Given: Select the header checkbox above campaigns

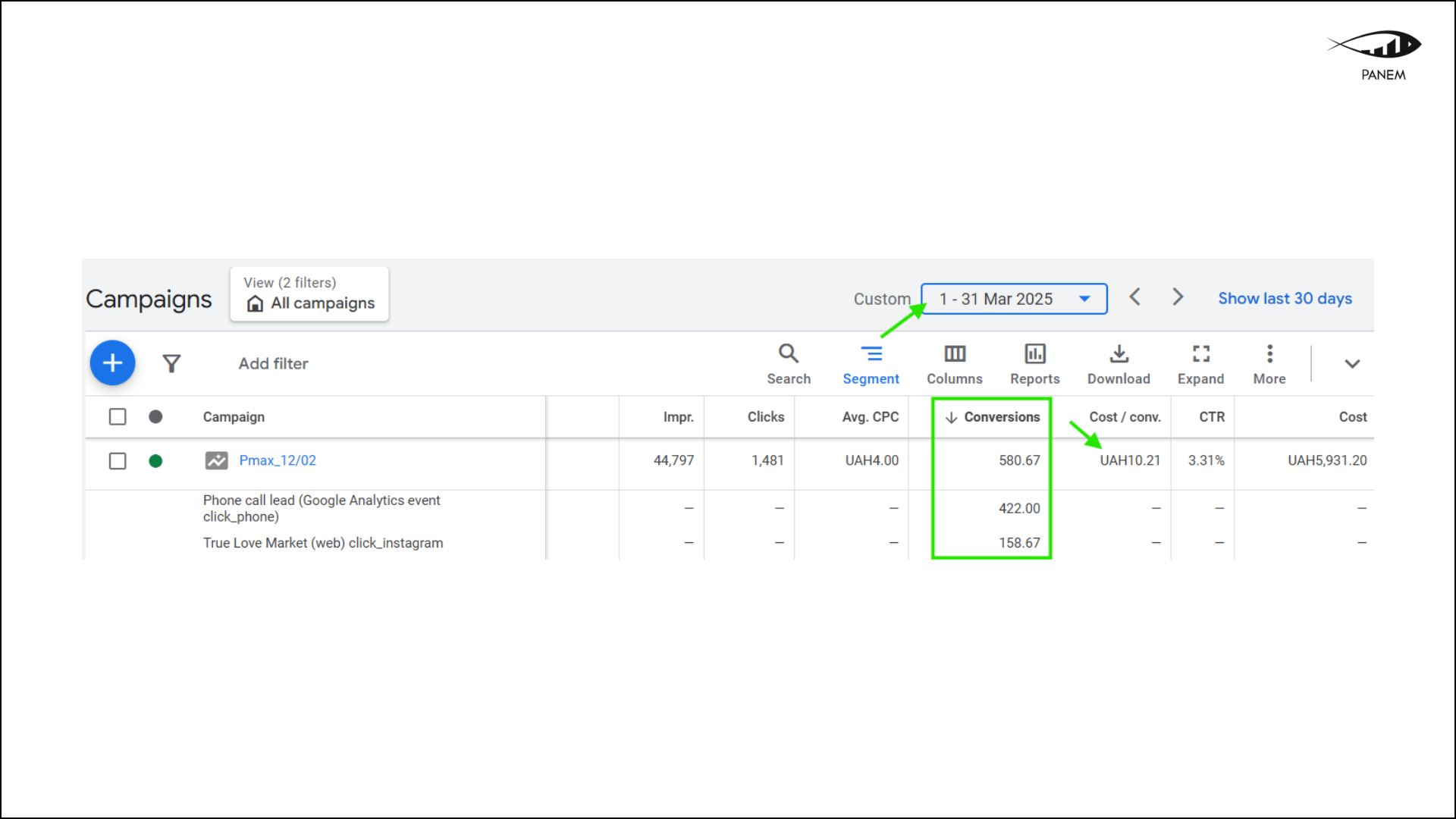Looking at the screenshot, I should pyautogui.click(x=118, y=416).
